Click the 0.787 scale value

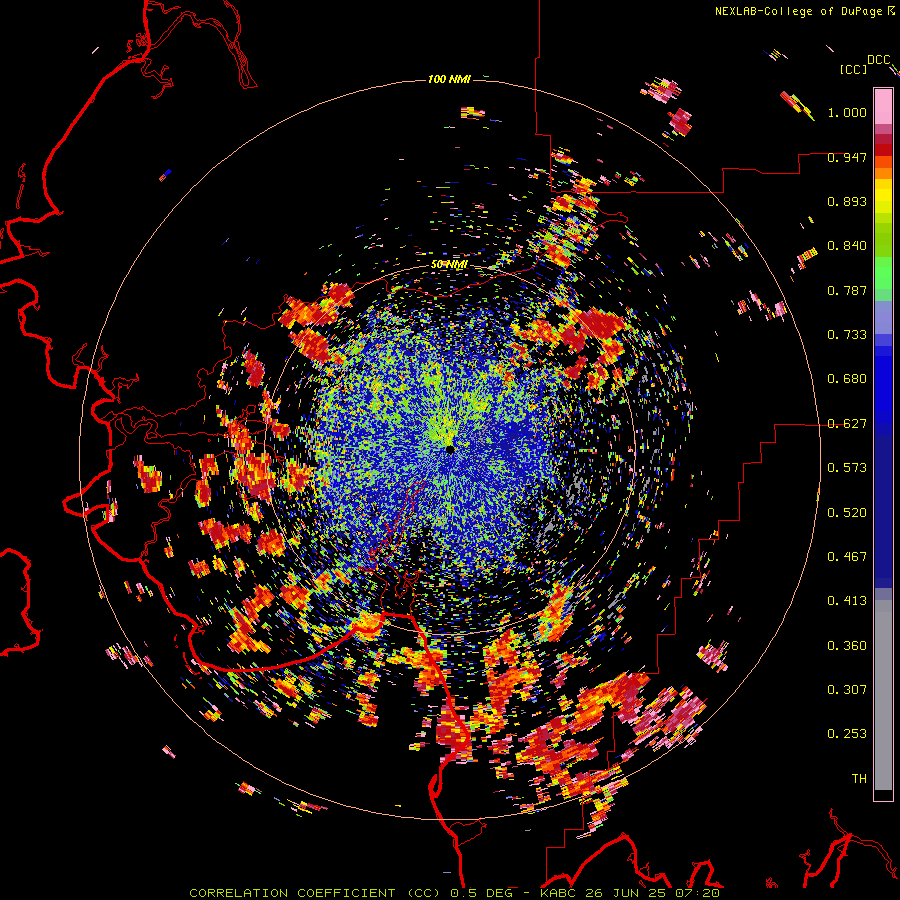click(x=847, y=290)
